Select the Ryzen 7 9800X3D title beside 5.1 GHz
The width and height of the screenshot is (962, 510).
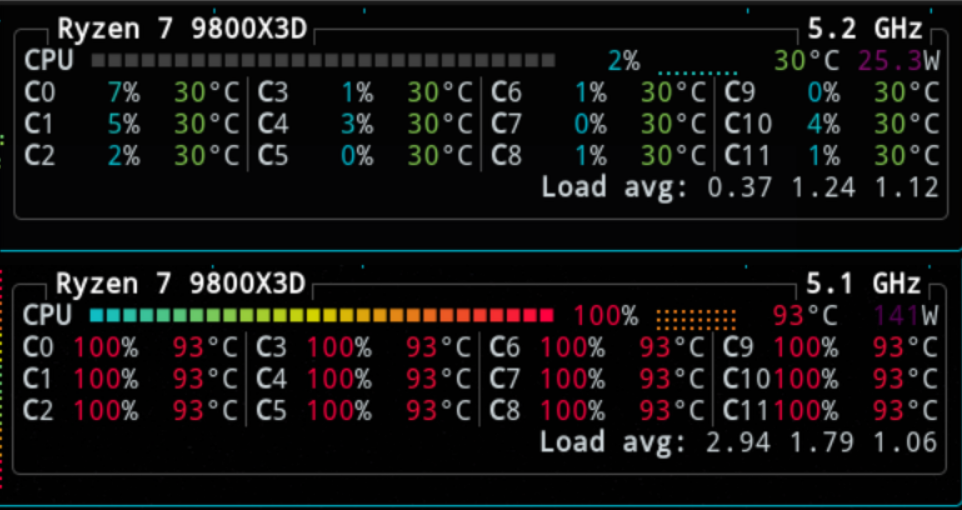point(180,284)
